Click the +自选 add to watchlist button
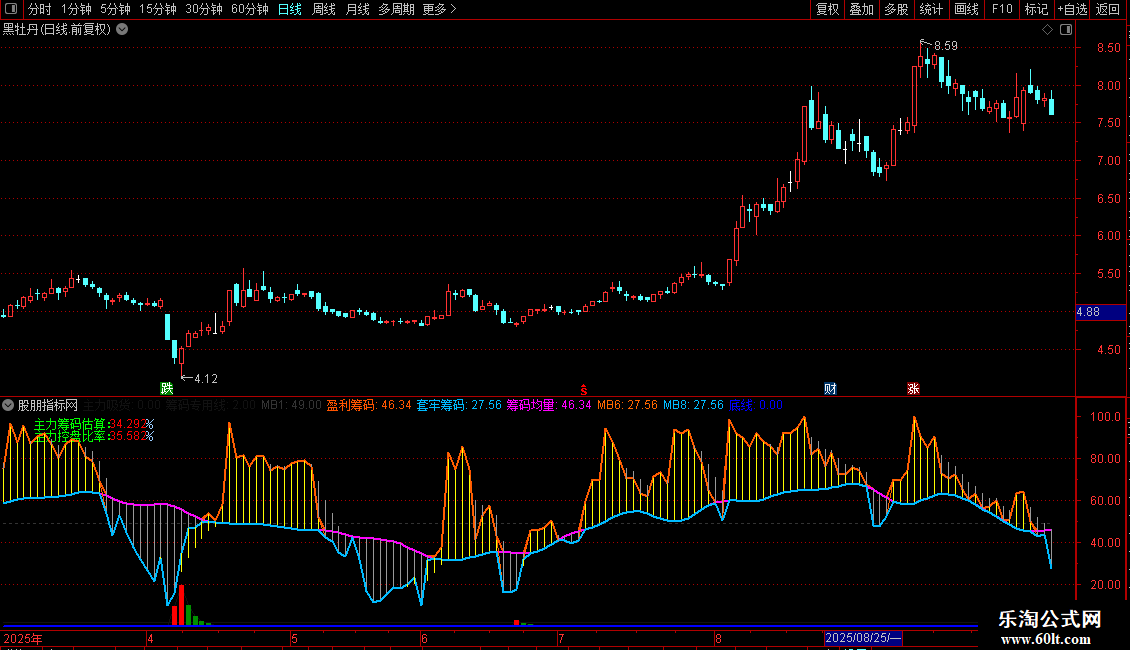 tap(1072, 10)
